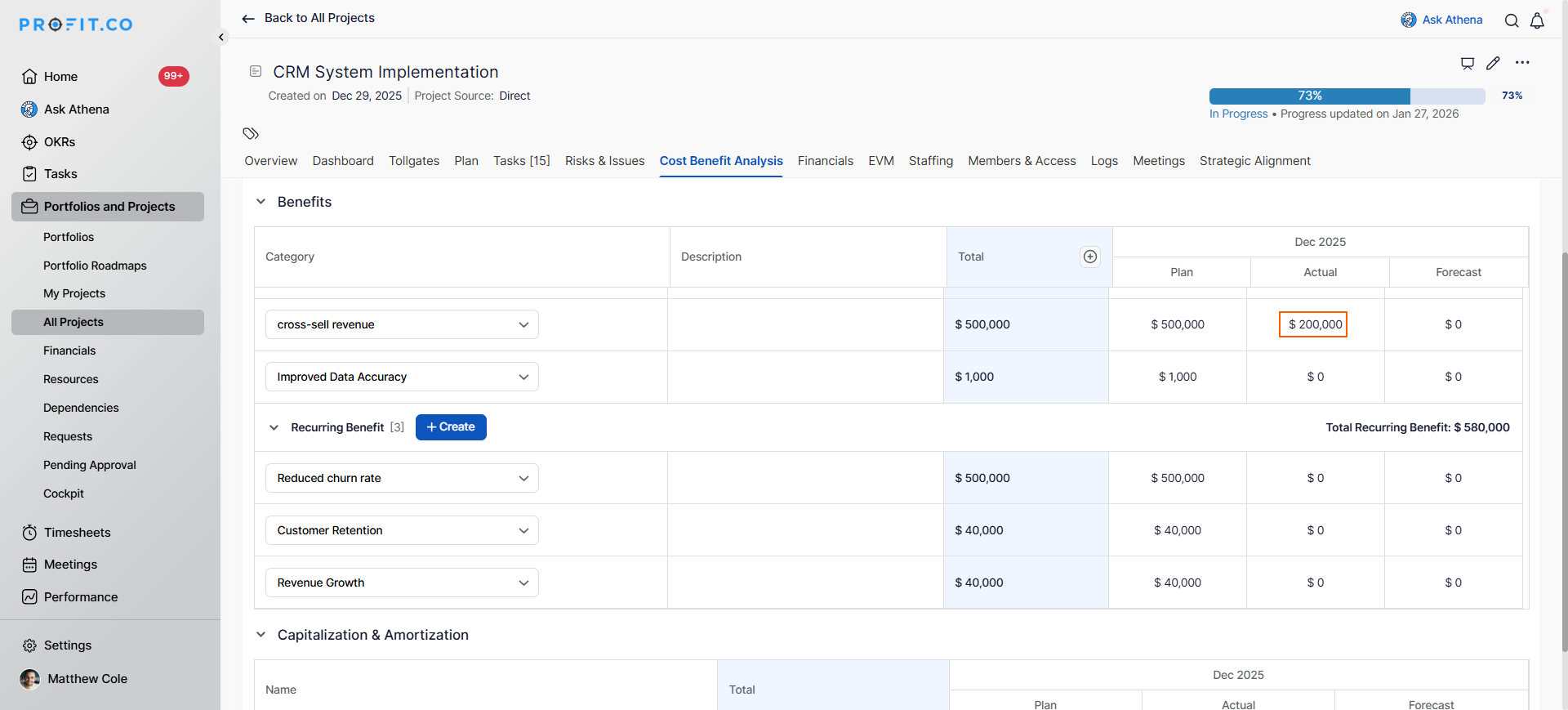Viewport: 1568px width, 710px height.
Task: Open the notifications bell
Action: (x=1537, y=20)
